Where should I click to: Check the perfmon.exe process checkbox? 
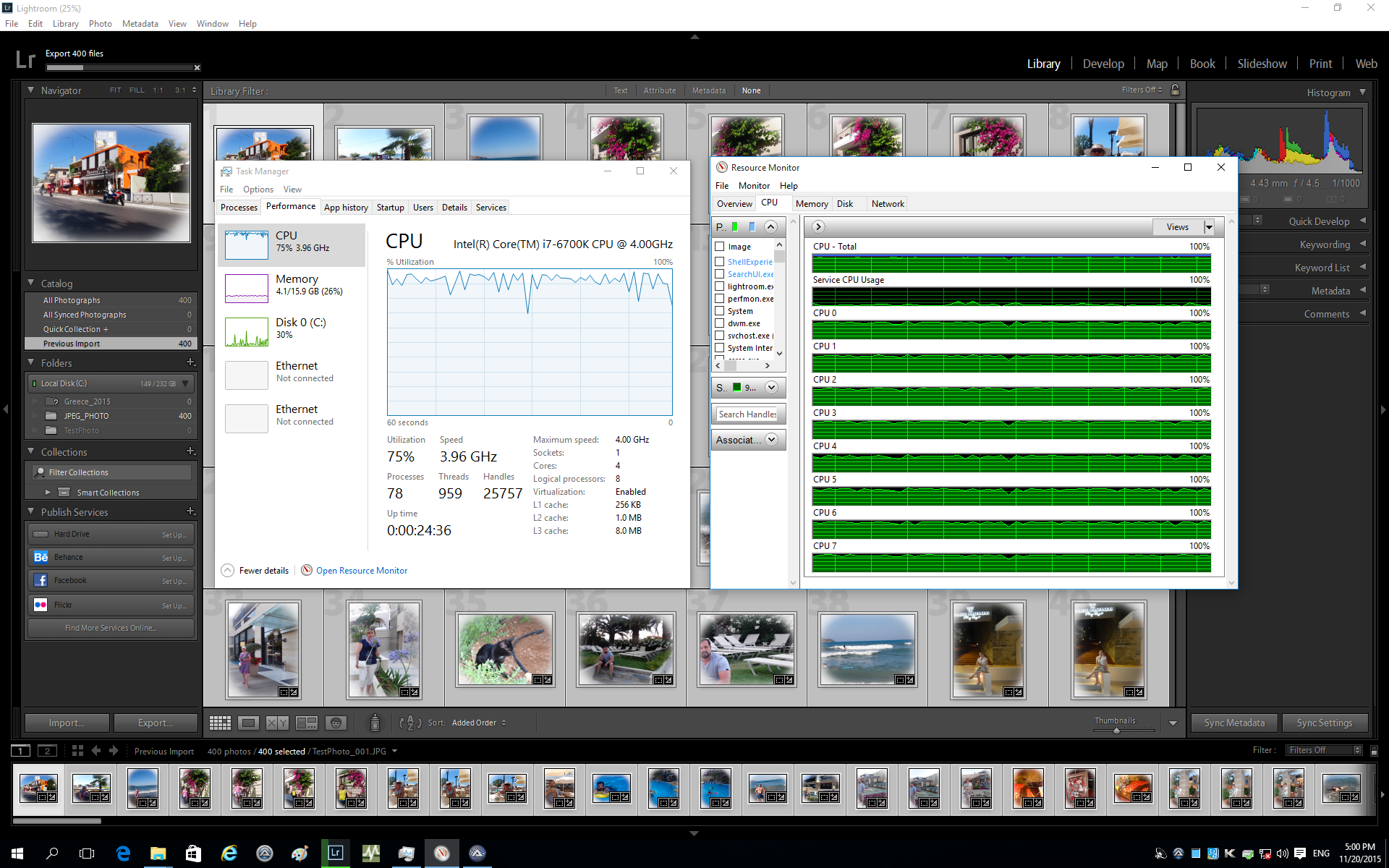pyautogui.click(x=720, y=299)
